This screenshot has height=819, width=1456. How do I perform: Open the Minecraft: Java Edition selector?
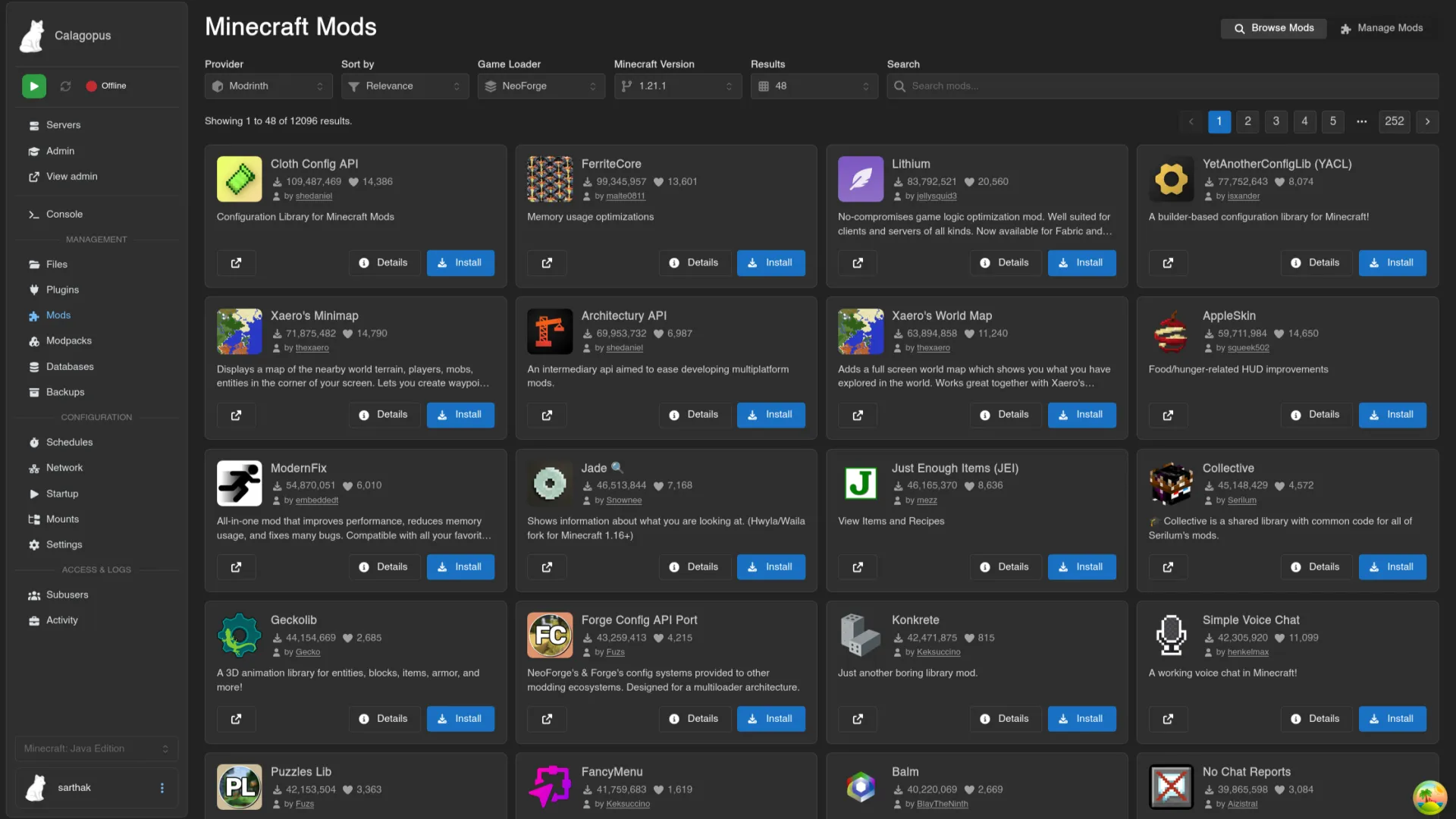pos(96,748)
